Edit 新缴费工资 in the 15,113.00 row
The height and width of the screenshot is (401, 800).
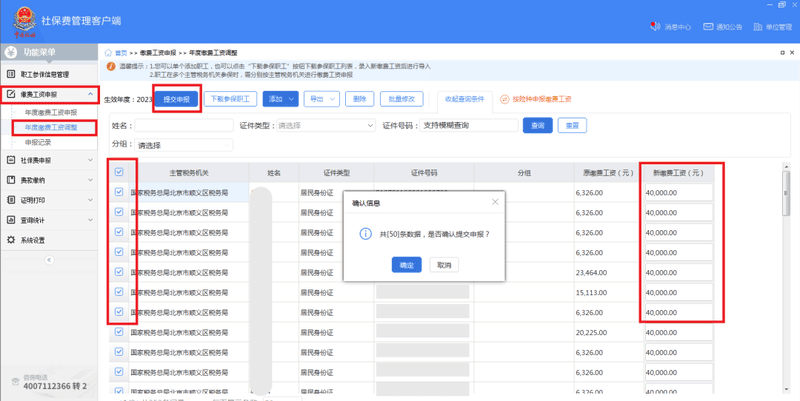coord(679,292)
